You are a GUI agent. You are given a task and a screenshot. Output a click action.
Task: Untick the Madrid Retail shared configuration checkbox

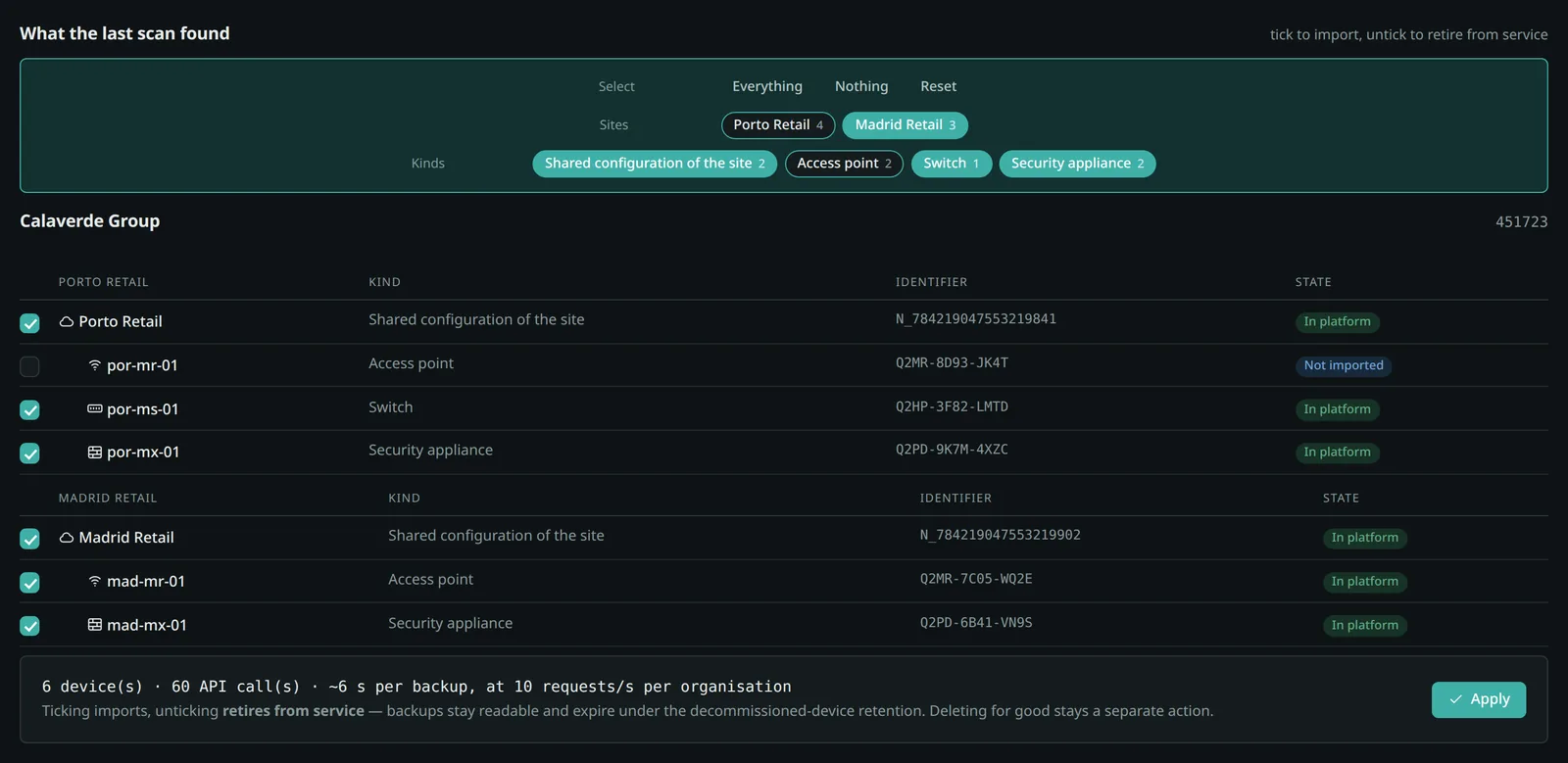click(x=30, y=539)
